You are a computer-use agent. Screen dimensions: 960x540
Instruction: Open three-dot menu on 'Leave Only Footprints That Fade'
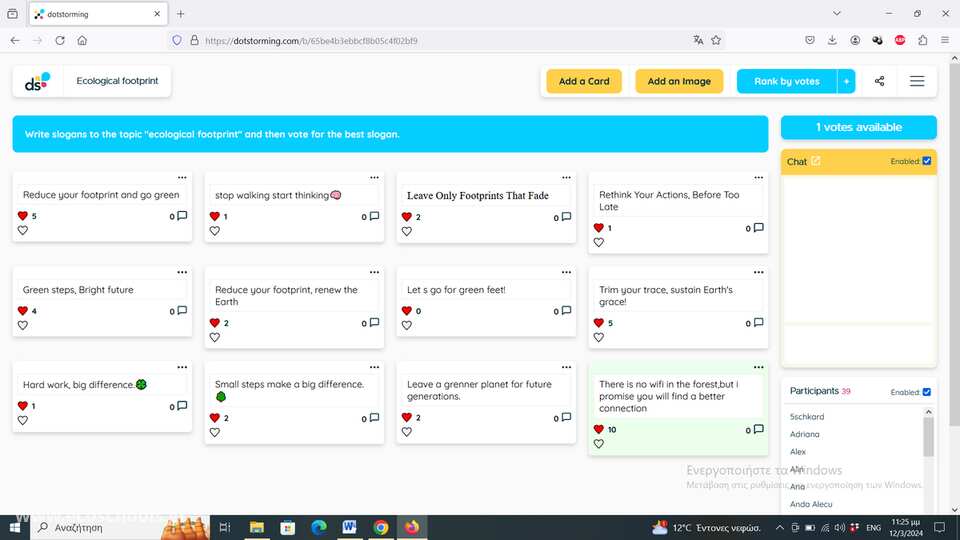pos(566,178)
